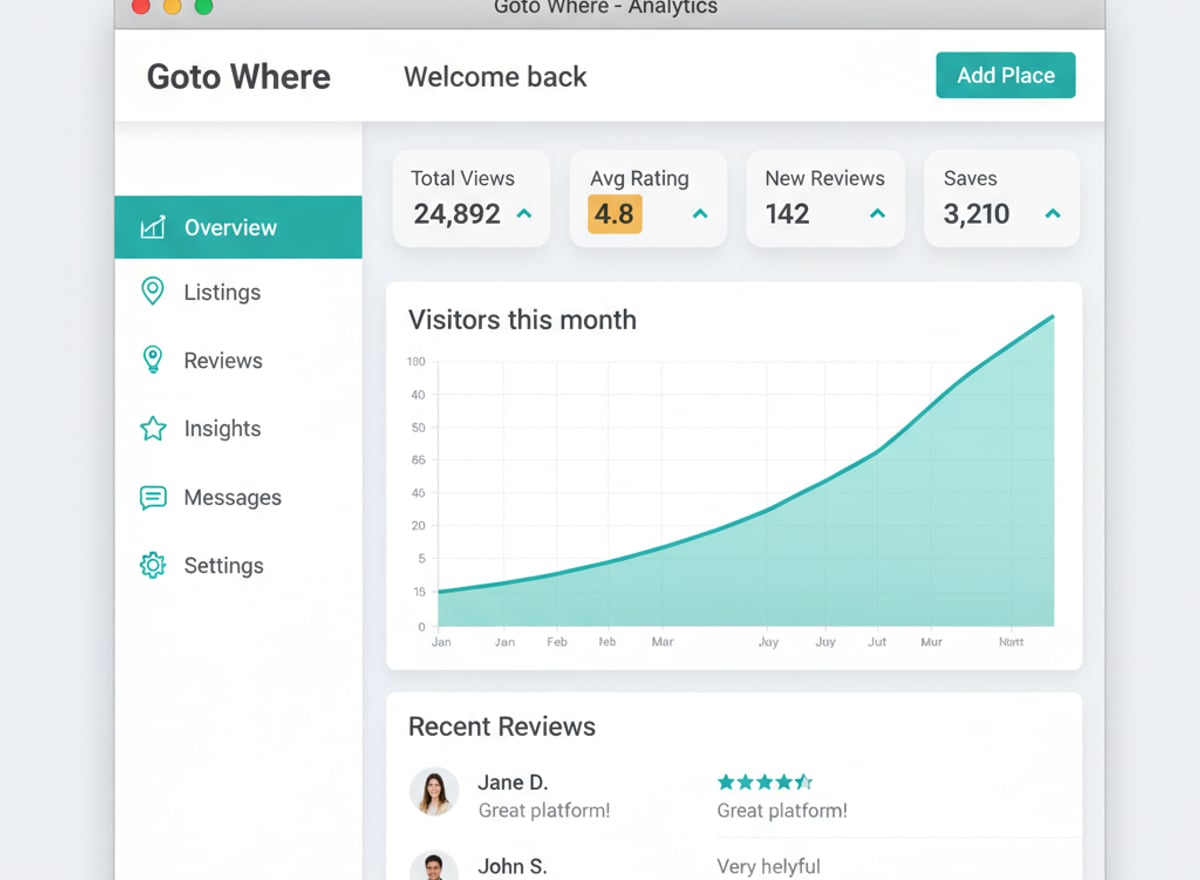Click Jane D.'s avatar photo
Image resolution: width=1200 pixels, height=880 pixels.
[434, 792]
